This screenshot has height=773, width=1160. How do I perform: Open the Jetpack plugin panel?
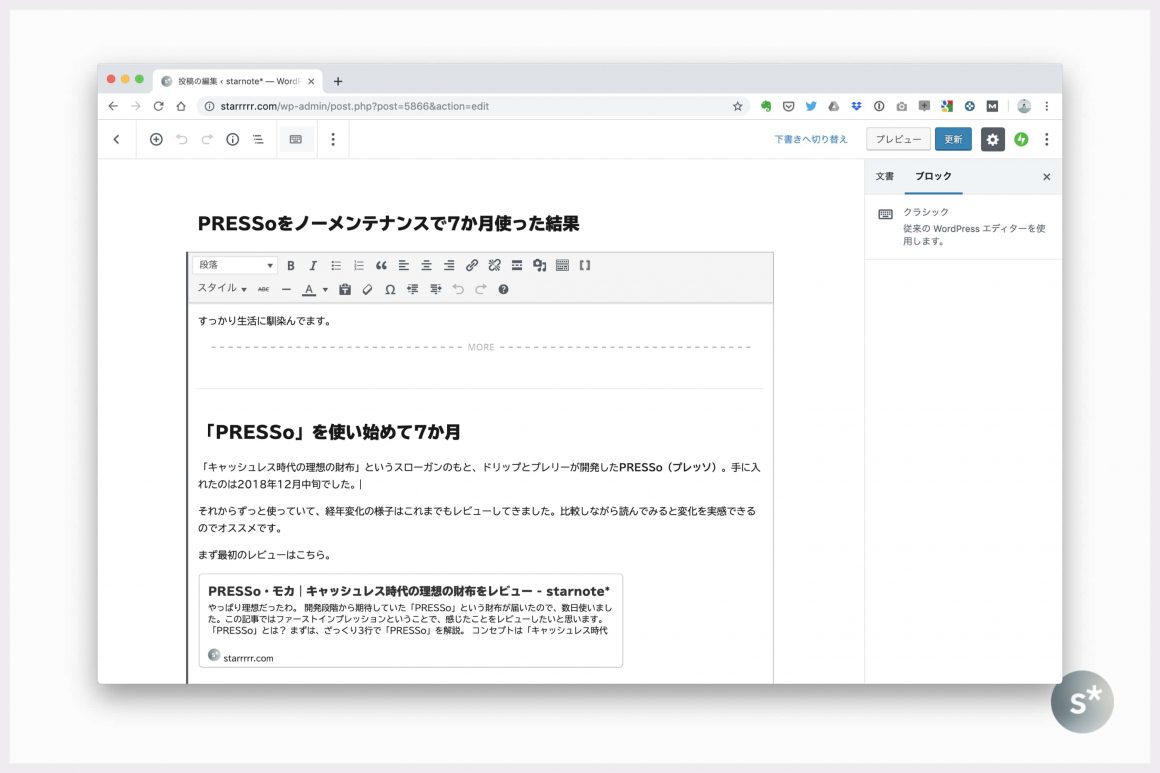1021,140
